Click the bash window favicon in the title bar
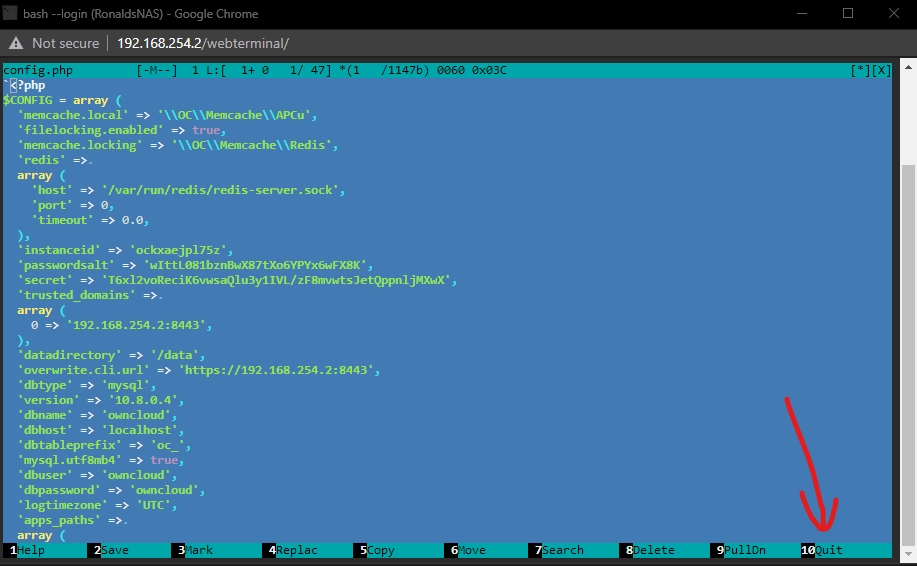This screenshot has width=917, height=566. pyautogui.click(x=9, y=13)
